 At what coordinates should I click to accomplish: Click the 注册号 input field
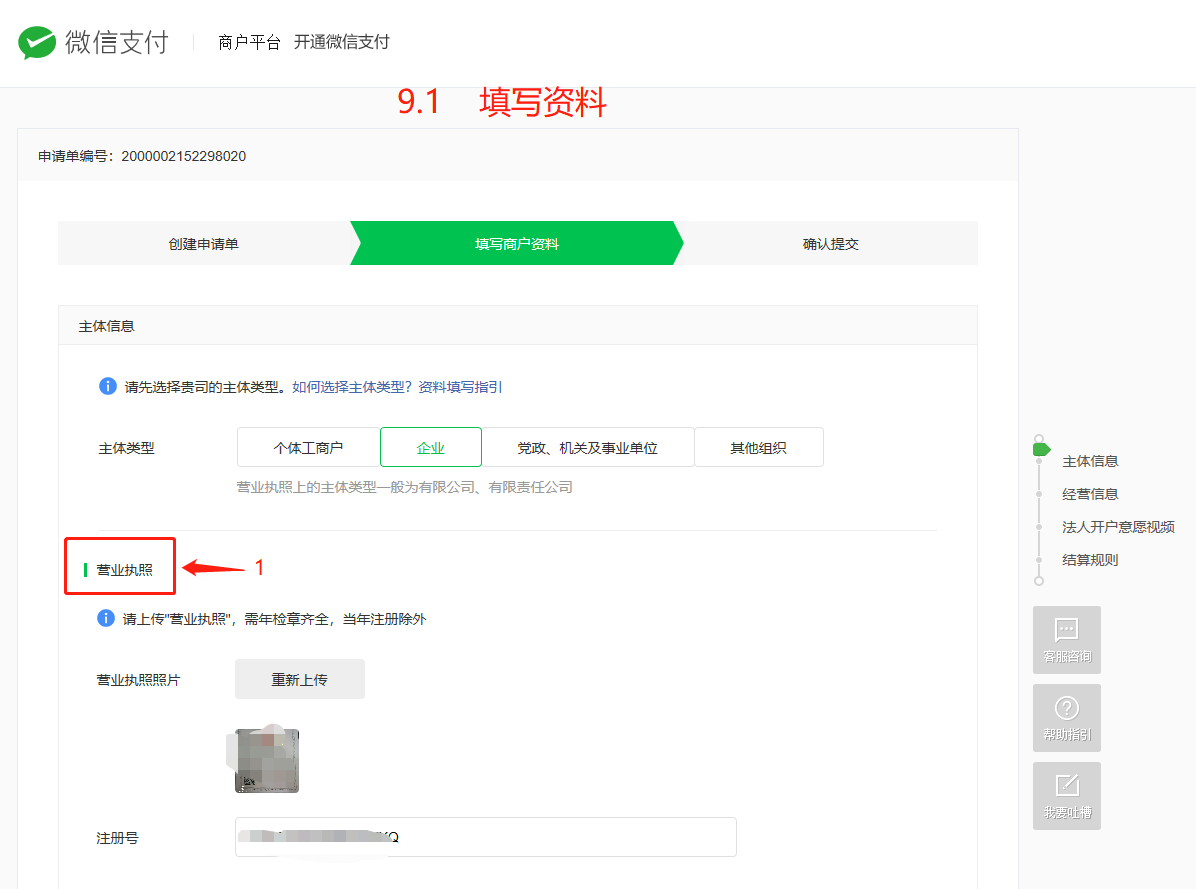(x=485, y=837)
